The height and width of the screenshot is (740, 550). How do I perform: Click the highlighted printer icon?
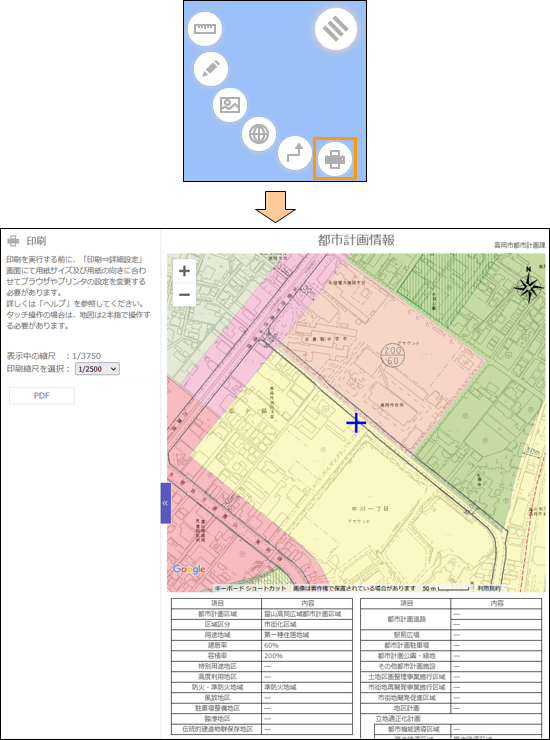point(335,159)
